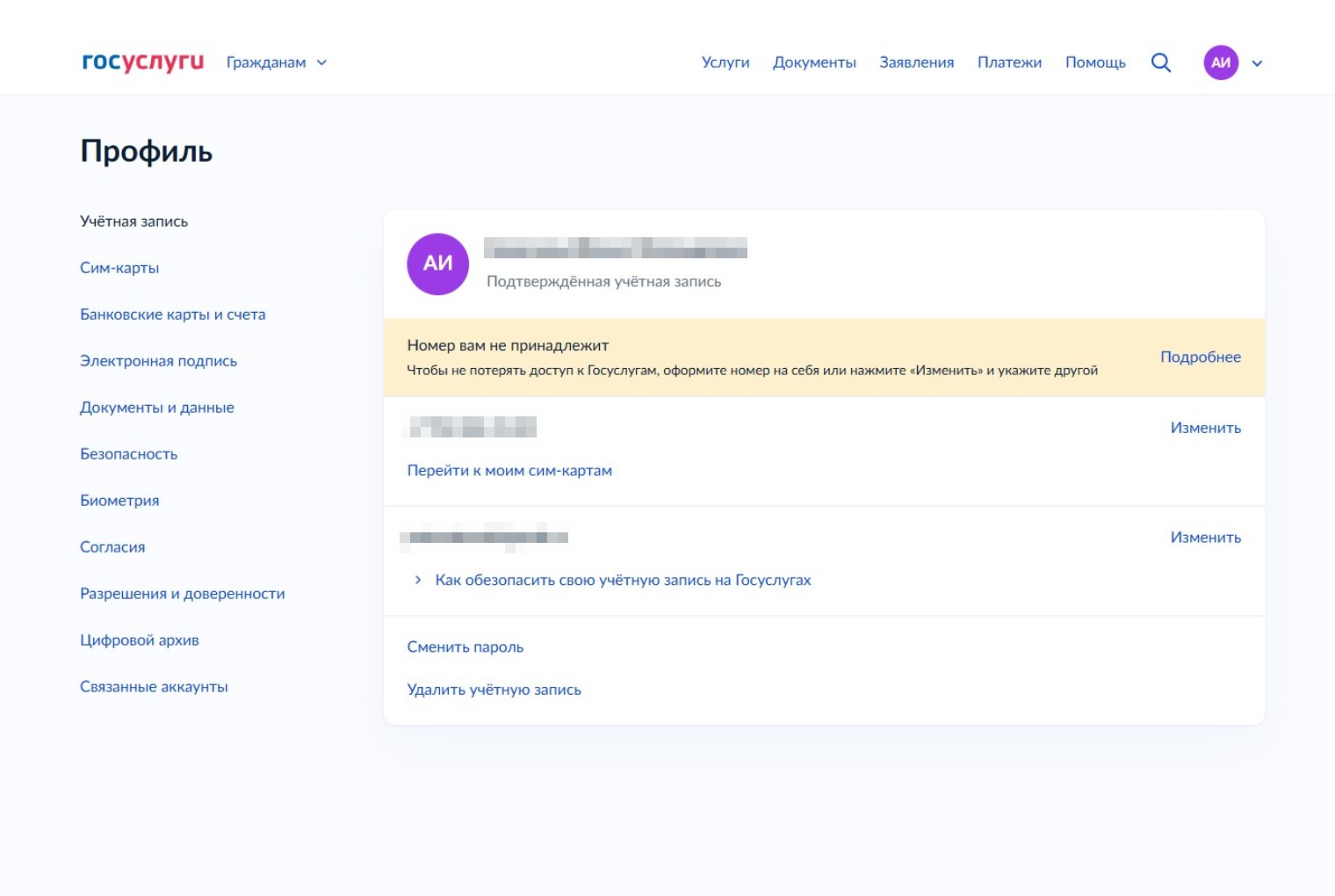
Task: Go to Безопасность in the sidebar
Action: point(128,454)
